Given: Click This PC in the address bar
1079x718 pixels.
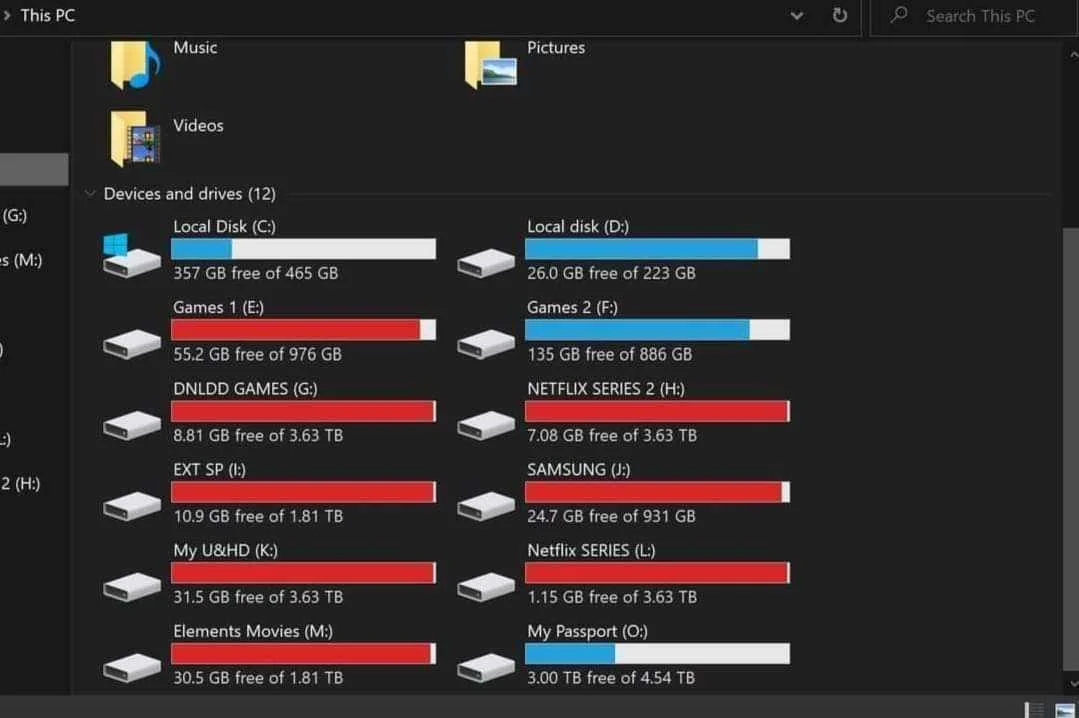Looking at the screenshot, I should [x=47, y=15].
